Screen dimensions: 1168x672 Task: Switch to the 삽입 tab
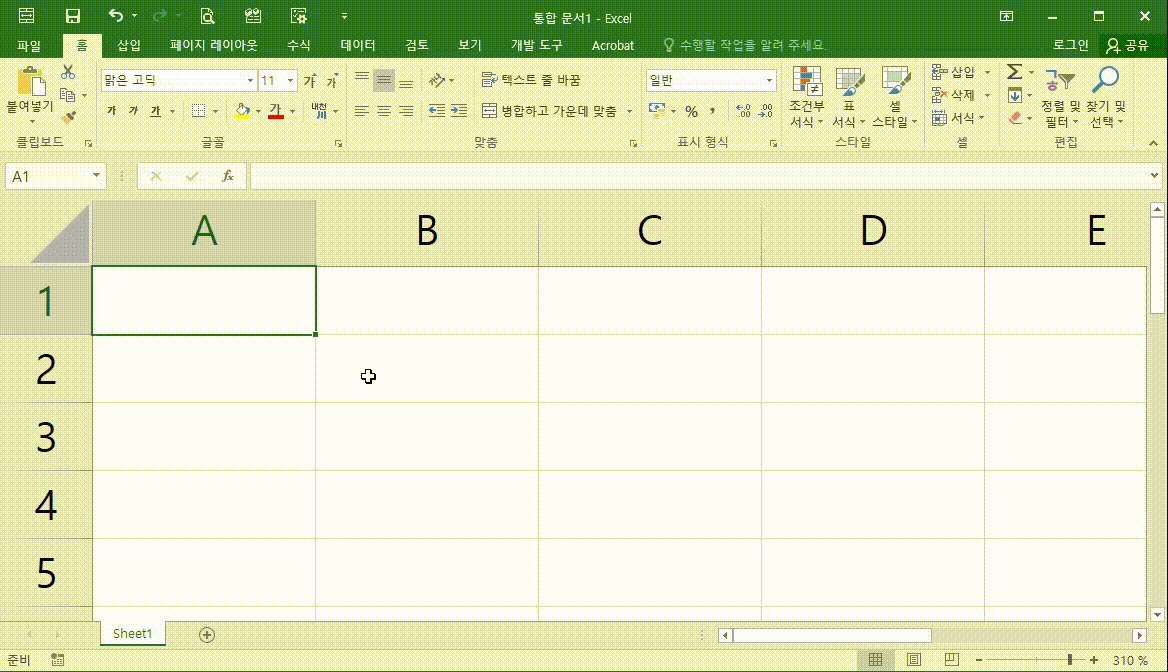click(x=129, y=45)
